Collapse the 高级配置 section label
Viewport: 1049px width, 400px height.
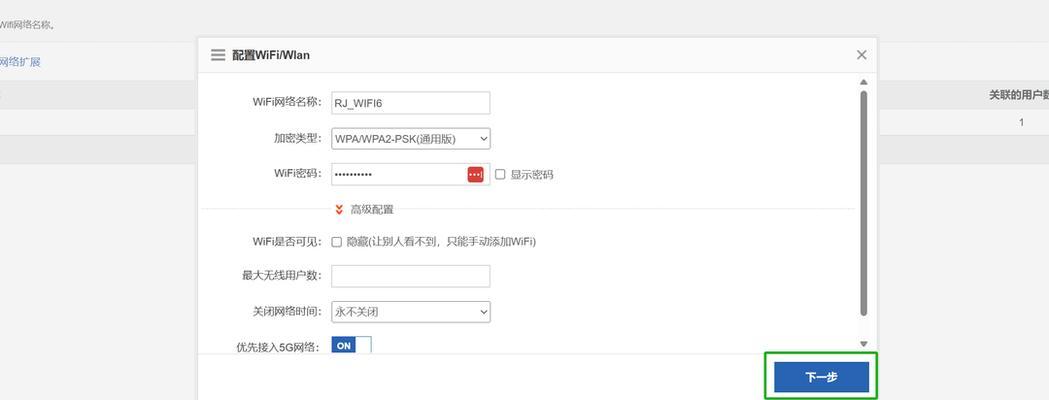tap(372, 209)
